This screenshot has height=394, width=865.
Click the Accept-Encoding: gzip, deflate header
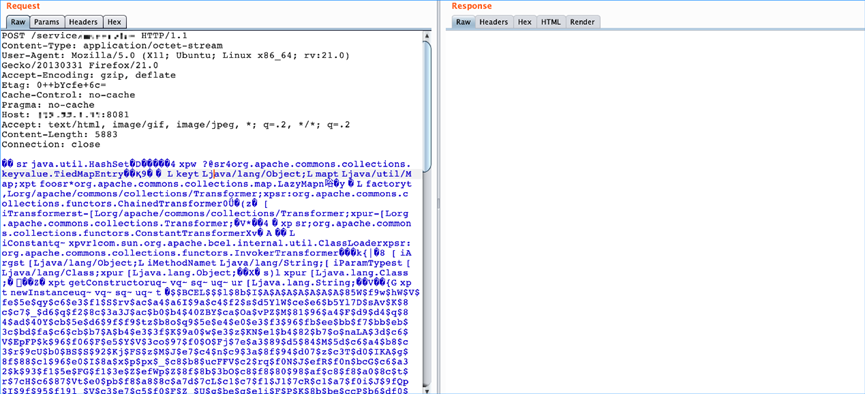pos(89,76)
